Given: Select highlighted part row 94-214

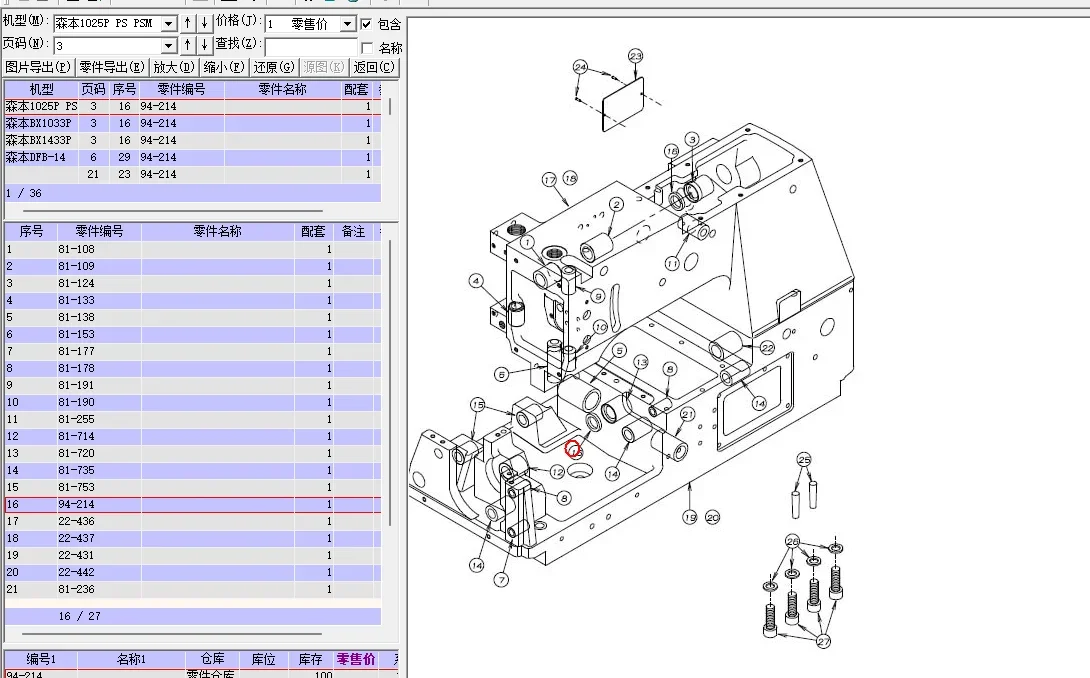Looking at the screenshot, I should pyautogui.click(x=193, y=504).
